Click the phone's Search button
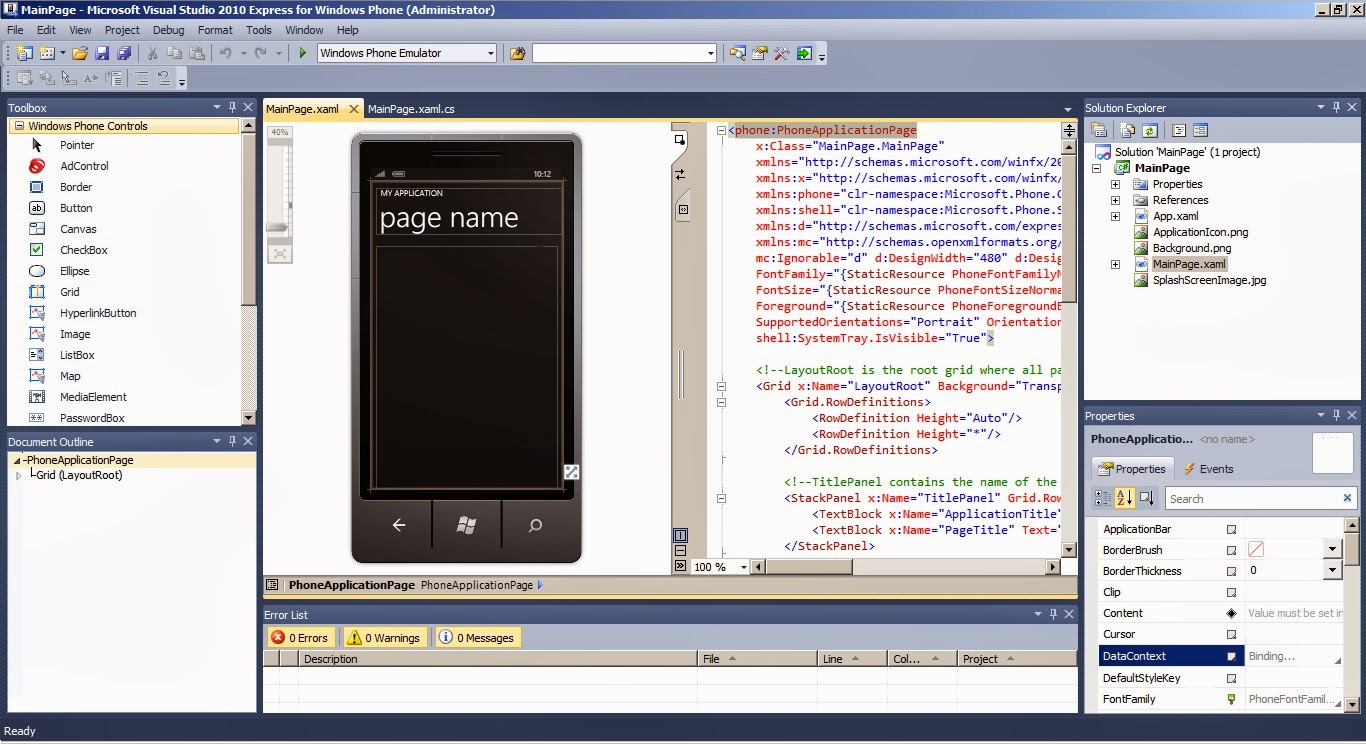 click(x=535, y=525)
